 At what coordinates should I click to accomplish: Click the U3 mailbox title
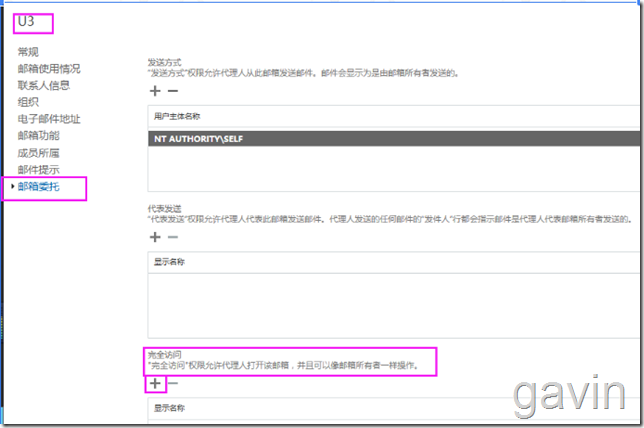tap(26, 21)
